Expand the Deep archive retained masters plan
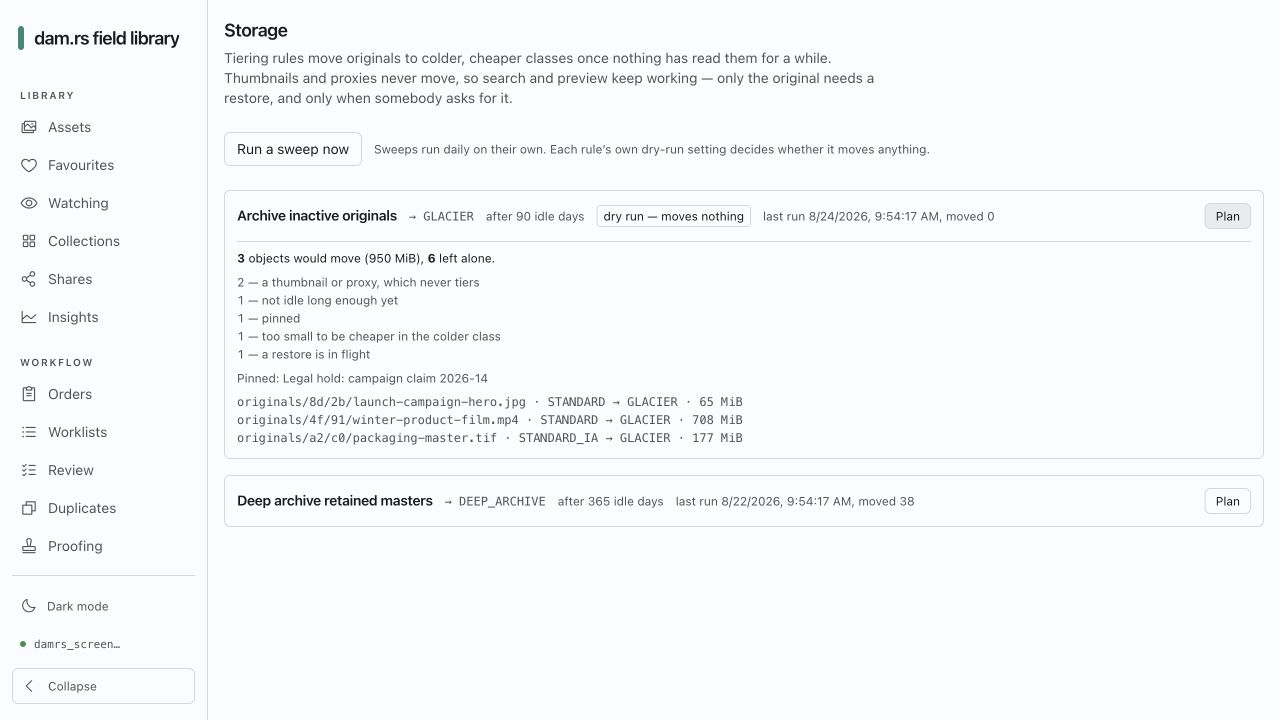 (x=1227, y=501)
